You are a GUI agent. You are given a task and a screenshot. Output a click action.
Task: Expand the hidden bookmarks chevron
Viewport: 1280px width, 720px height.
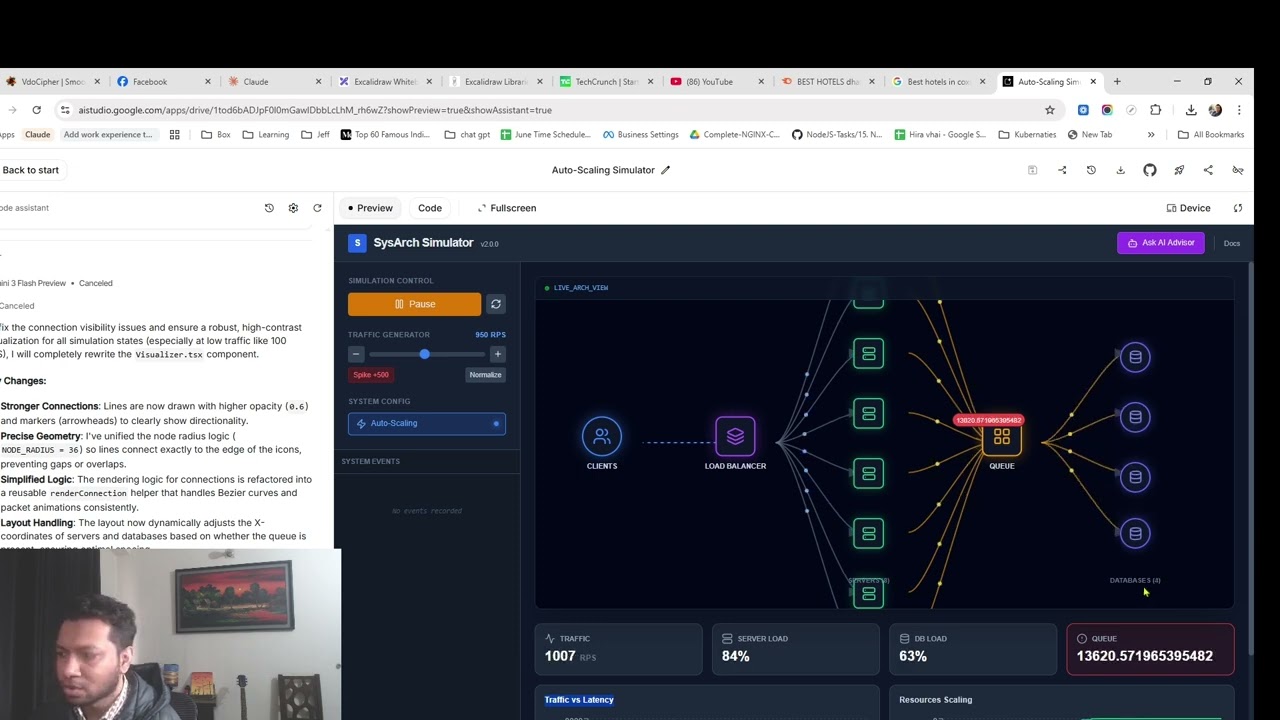1151,135
